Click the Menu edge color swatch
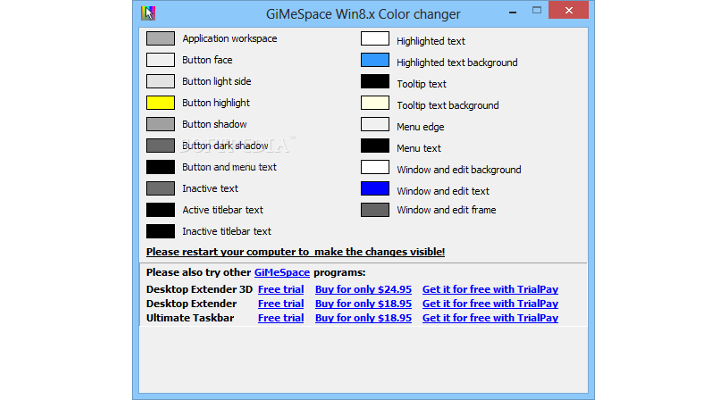Screen dimensions: 728x400 pos(375,125)
